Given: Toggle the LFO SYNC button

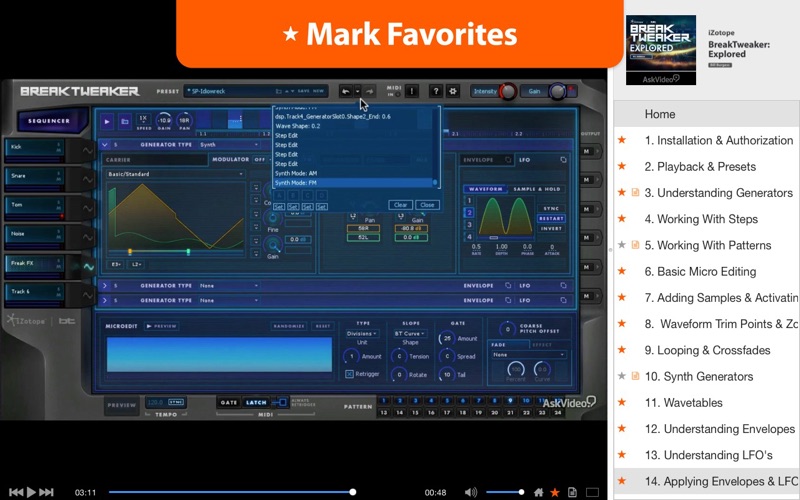Looking at the screenshot, I should 551,209.
